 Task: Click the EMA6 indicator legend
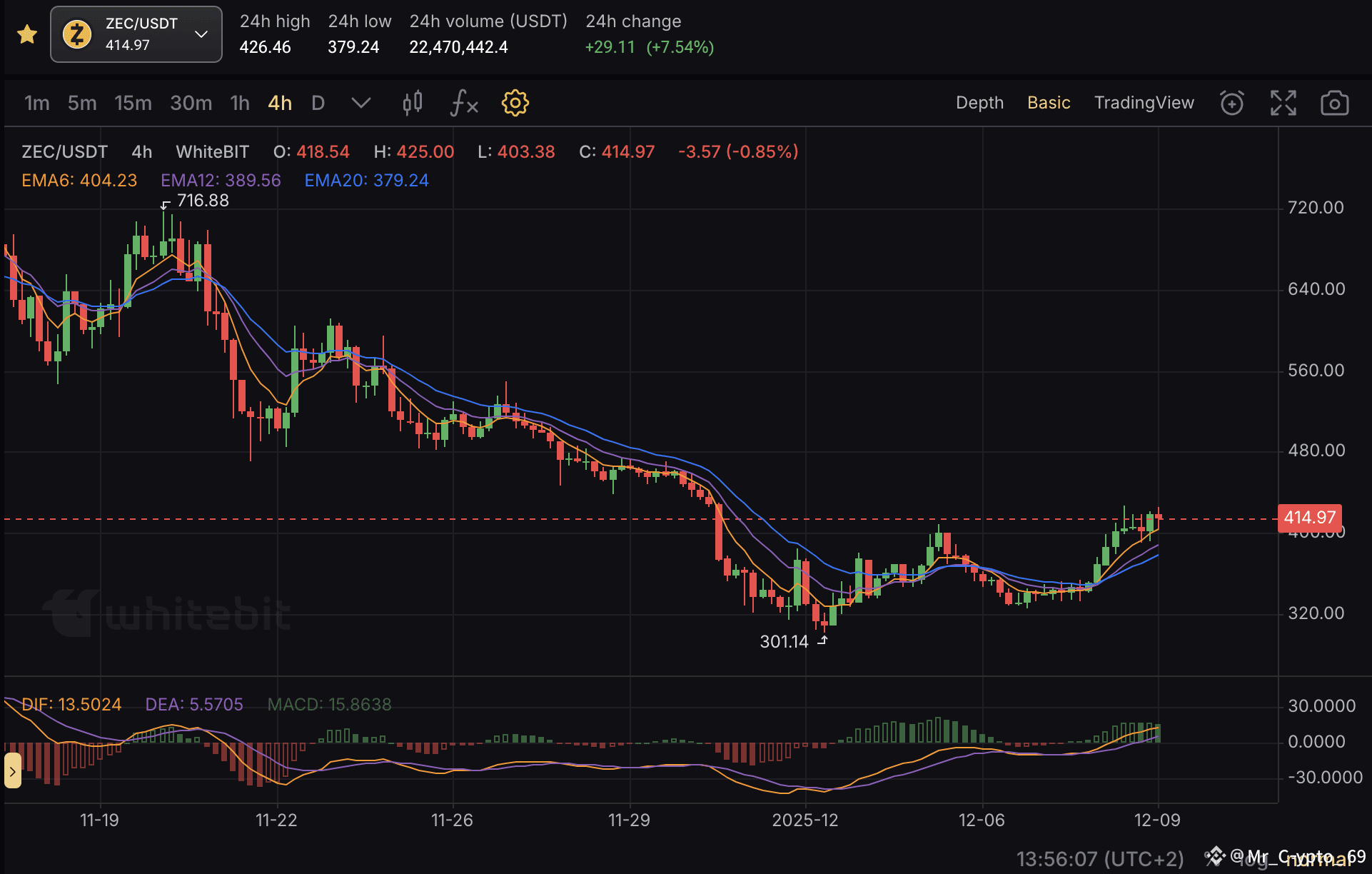click(79, 181)
